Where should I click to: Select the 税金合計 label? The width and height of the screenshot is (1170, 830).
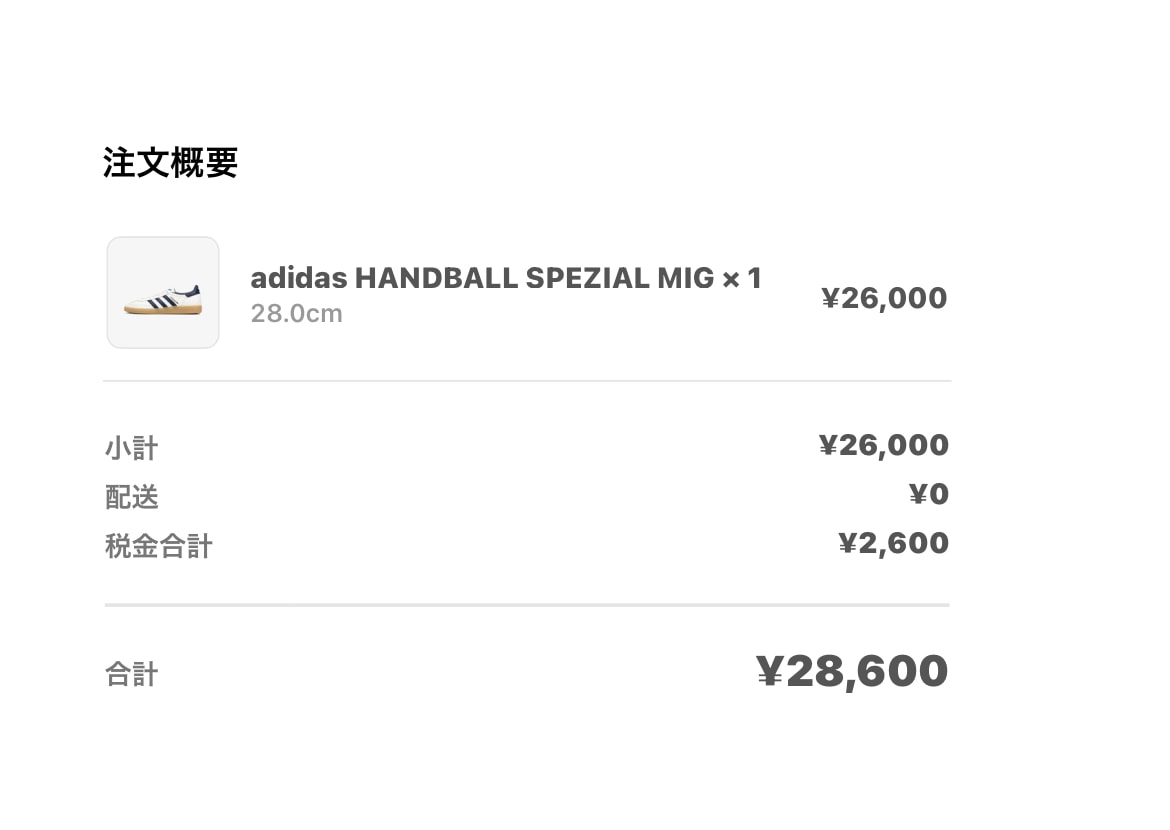(x=158, y=546)
